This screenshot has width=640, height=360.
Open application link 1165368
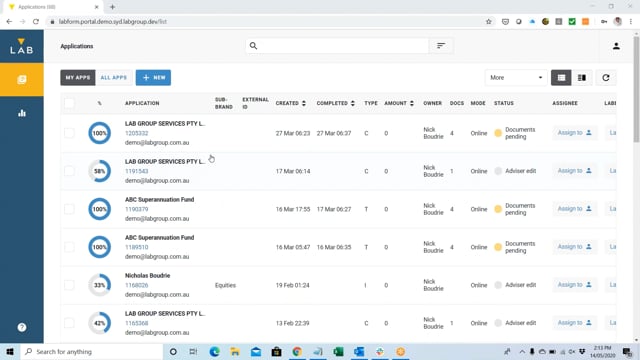tap(136, 323)
